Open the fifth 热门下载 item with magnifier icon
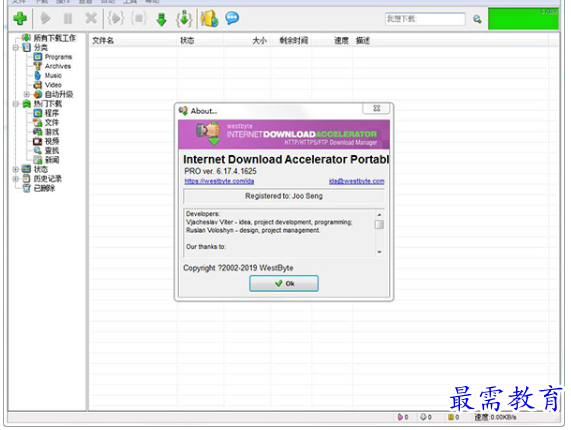Image resolution: width=571 pixels, height=430 pixels. click(52, 150)
